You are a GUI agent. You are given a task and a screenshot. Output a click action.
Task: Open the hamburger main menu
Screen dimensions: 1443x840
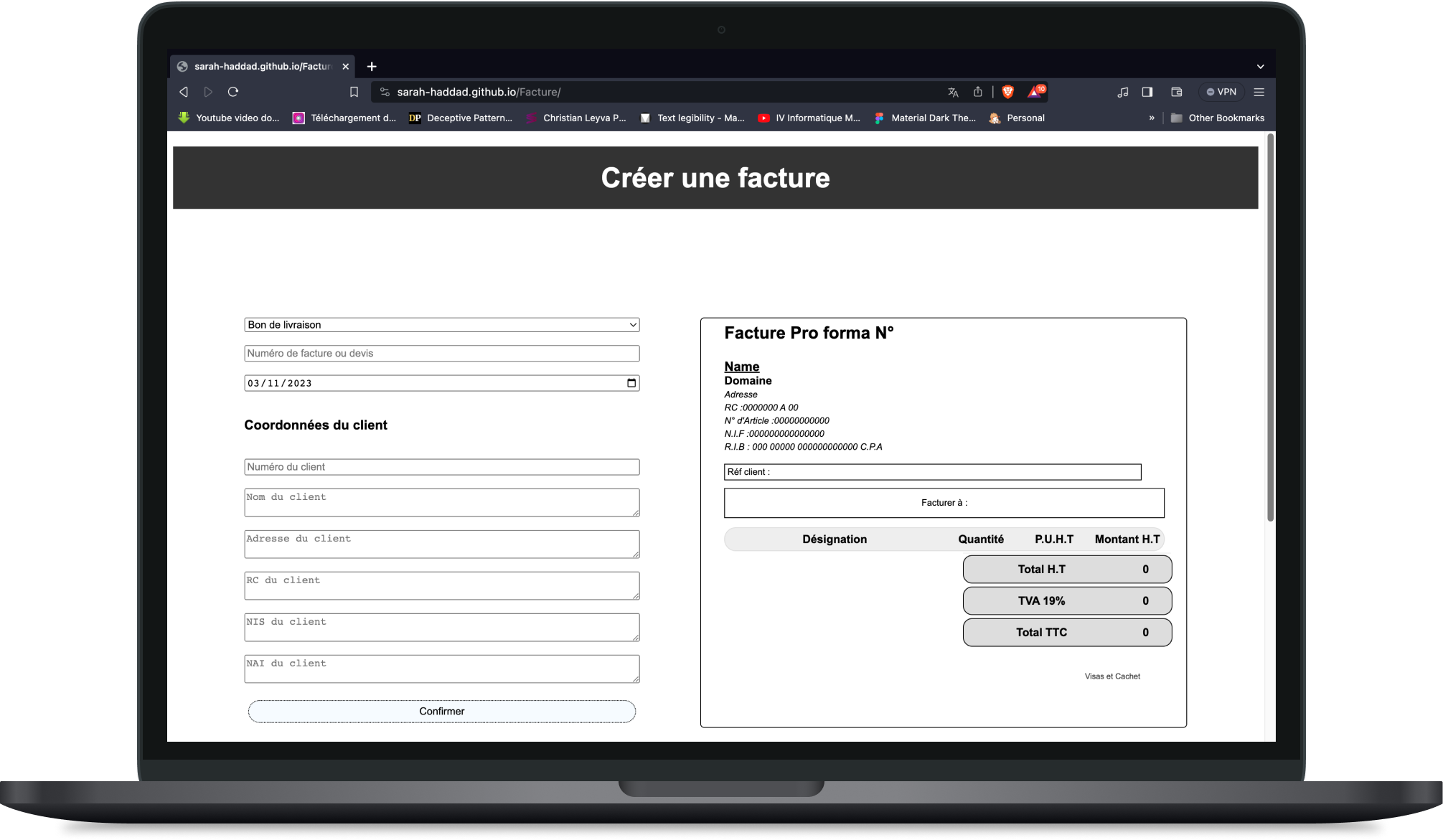pos(1259,92)
